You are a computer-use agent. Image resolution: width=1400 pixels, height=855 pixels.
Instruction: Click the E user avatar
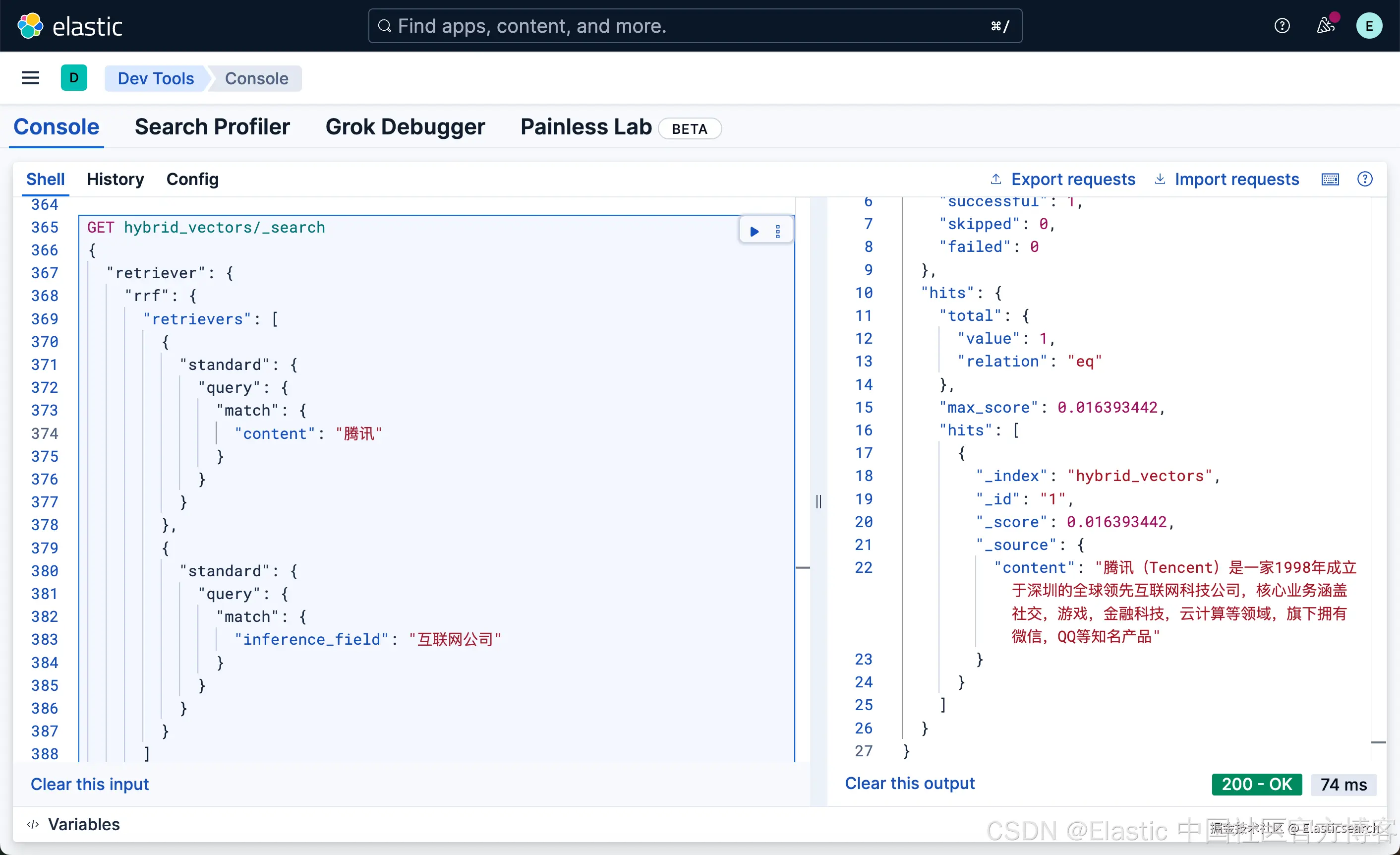(x=1369, y=26)
